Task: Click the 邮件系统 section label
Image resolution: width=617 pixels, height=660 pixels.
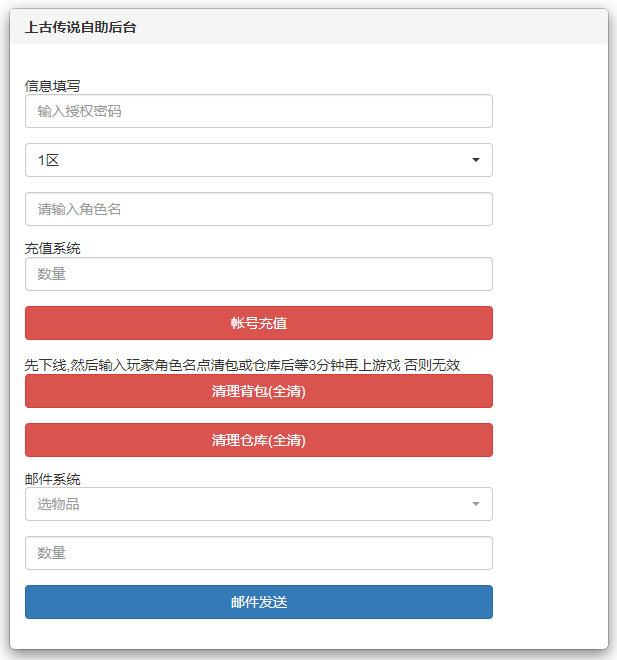Action: 53,479
